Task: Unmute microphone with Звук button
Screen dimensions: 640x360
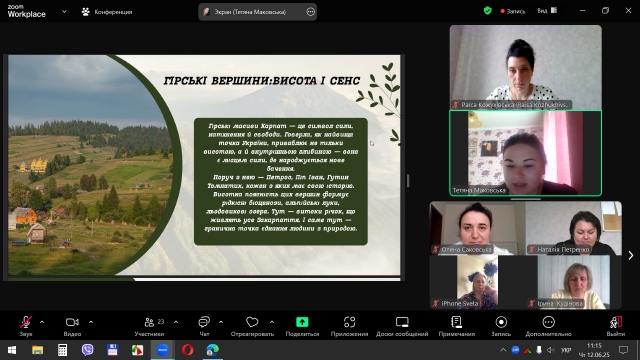Action: pos(26,326)
